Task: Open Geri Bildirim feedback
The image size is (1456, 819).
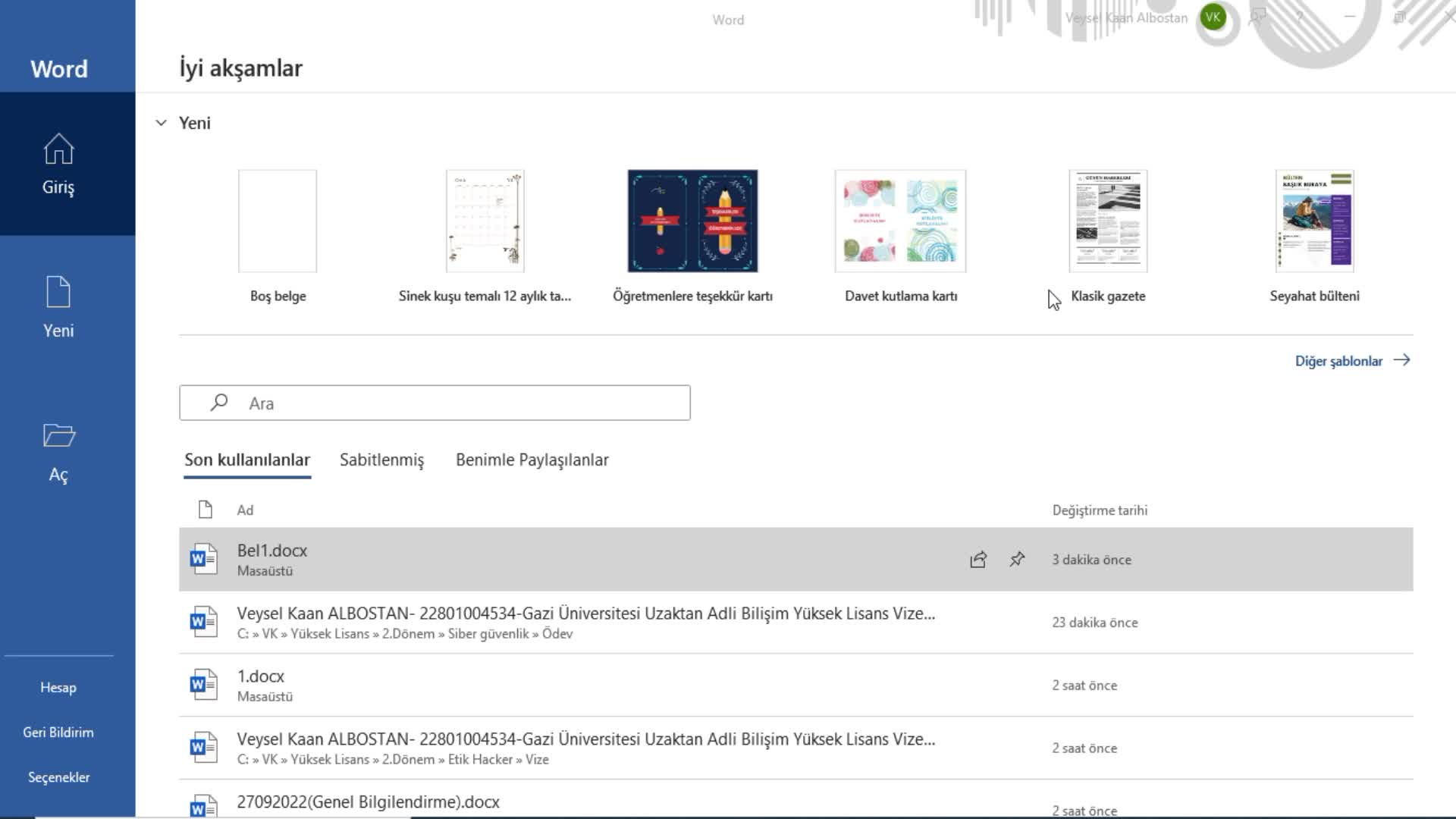Action: click(58, 733)
